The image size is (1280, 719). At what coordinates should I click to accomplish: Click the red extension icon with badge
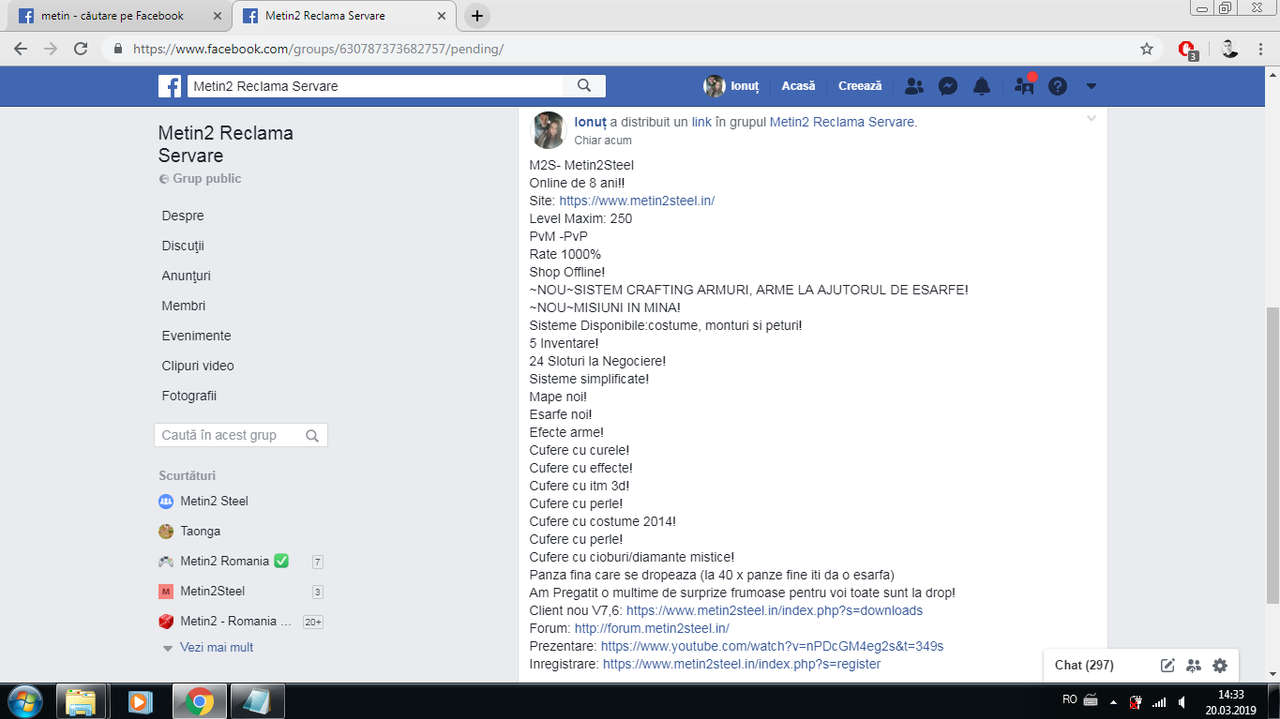(1187, 49)
